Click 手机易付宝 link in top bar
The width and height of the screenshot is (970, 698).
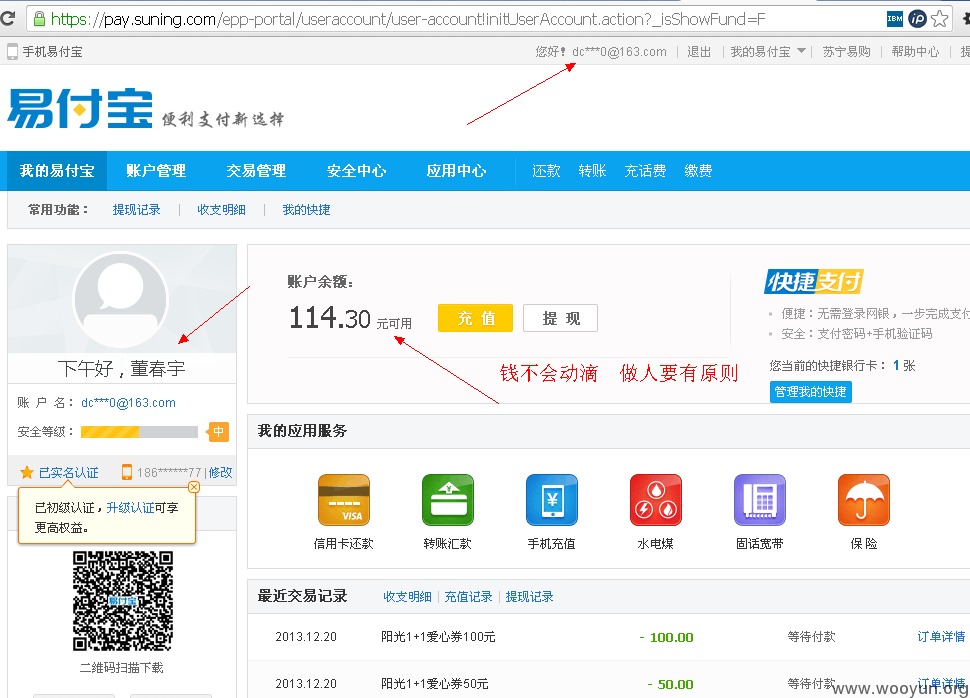click(53, 52)
